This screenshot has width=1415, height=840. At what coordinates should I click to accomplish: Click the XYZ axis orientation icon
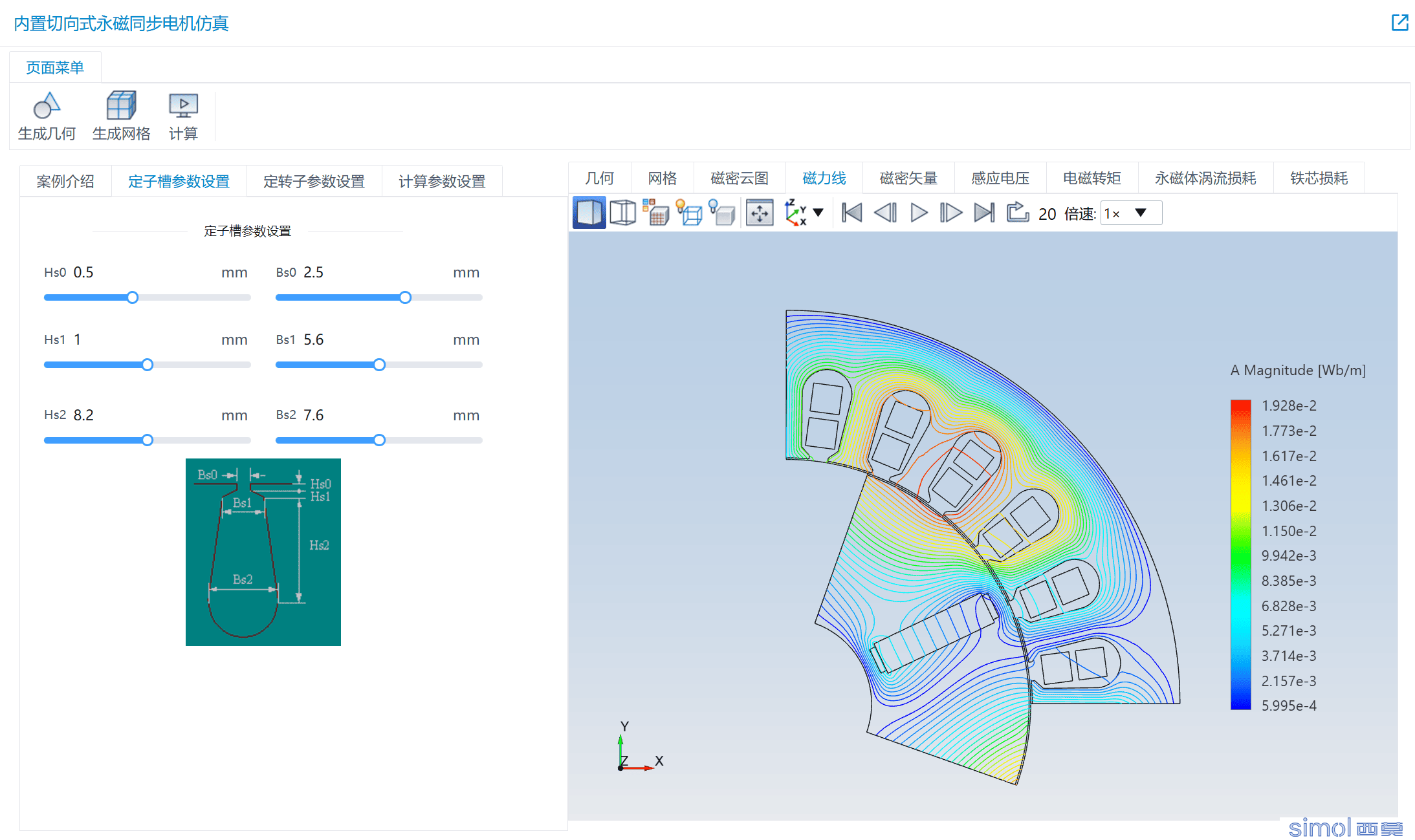point(796,213)
